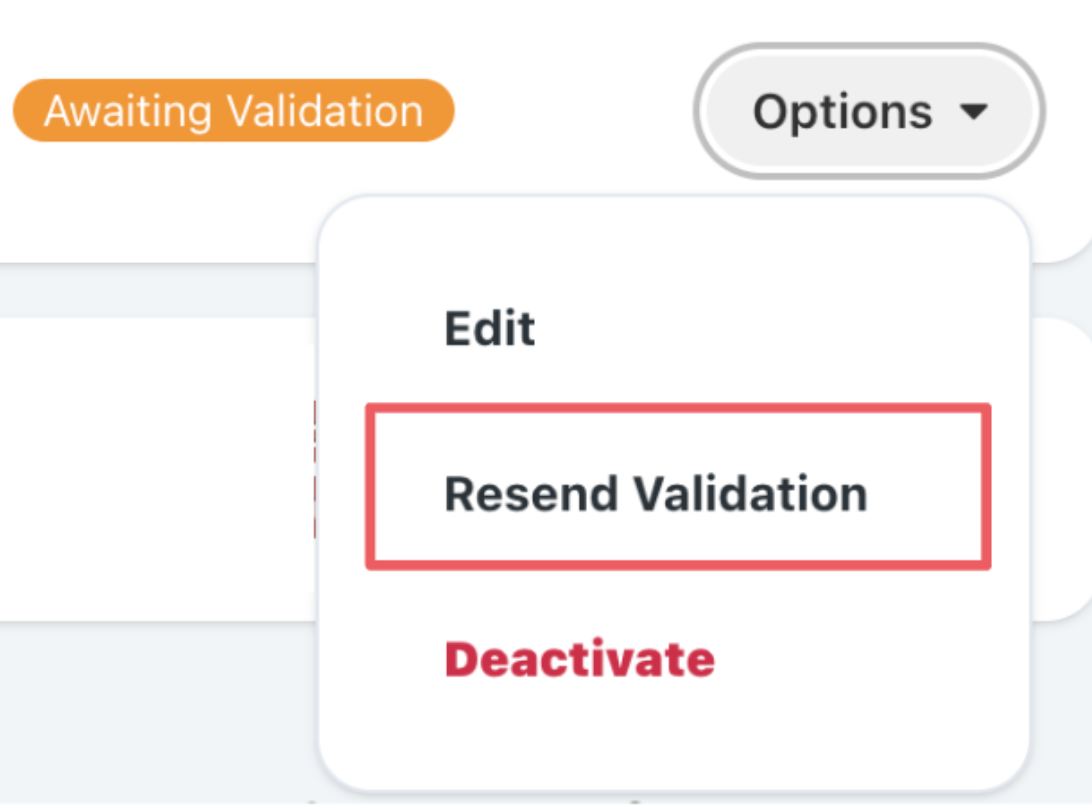Click the word Options on the button

coord(842,112)
